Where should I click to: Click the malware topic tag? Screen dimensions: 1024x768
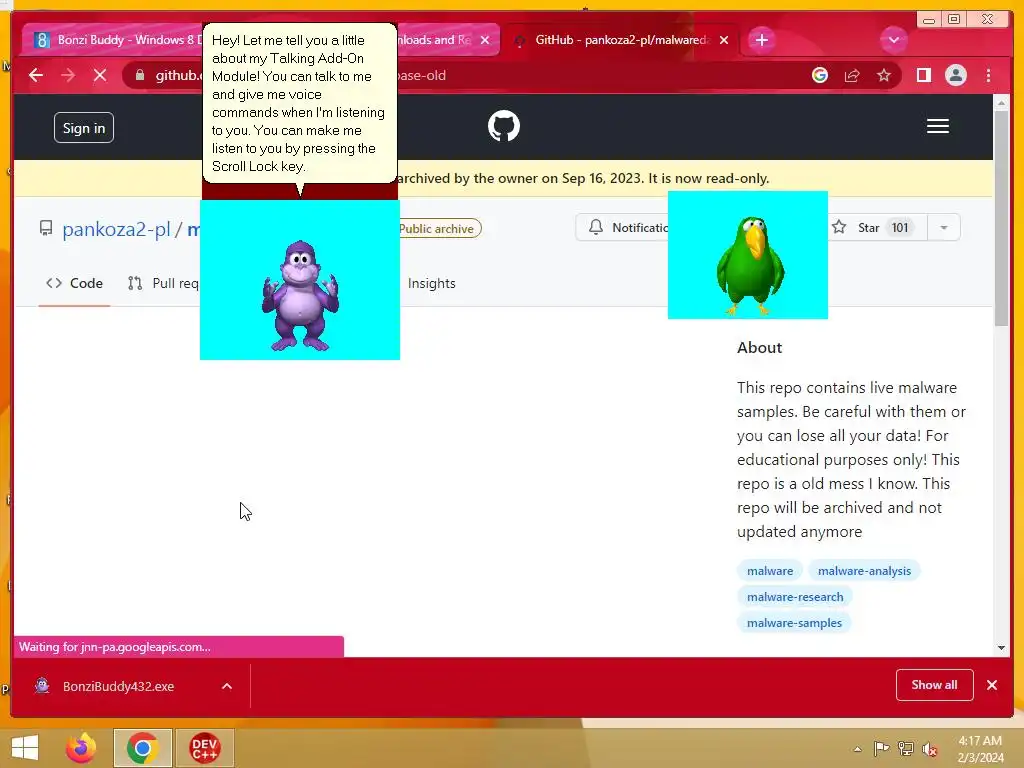click(x=770, y=571)
